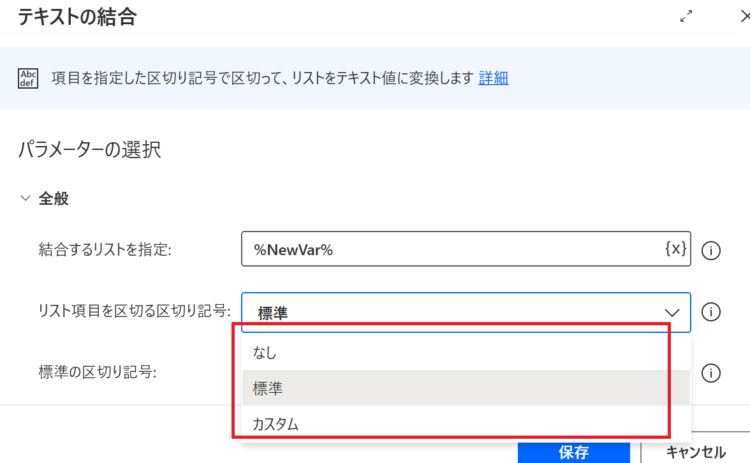Click the パラメーターの選択 heading
The height and width of the screenshot is (463, 750).
coord(89,150)
